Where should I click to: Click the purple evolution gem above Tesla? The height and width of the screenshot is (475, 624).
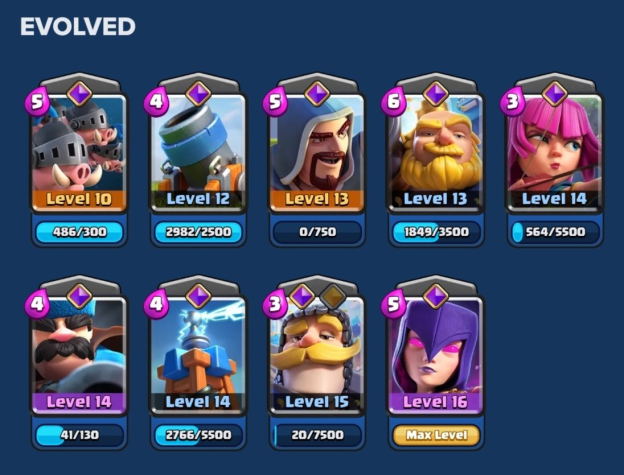pos(198,296)
